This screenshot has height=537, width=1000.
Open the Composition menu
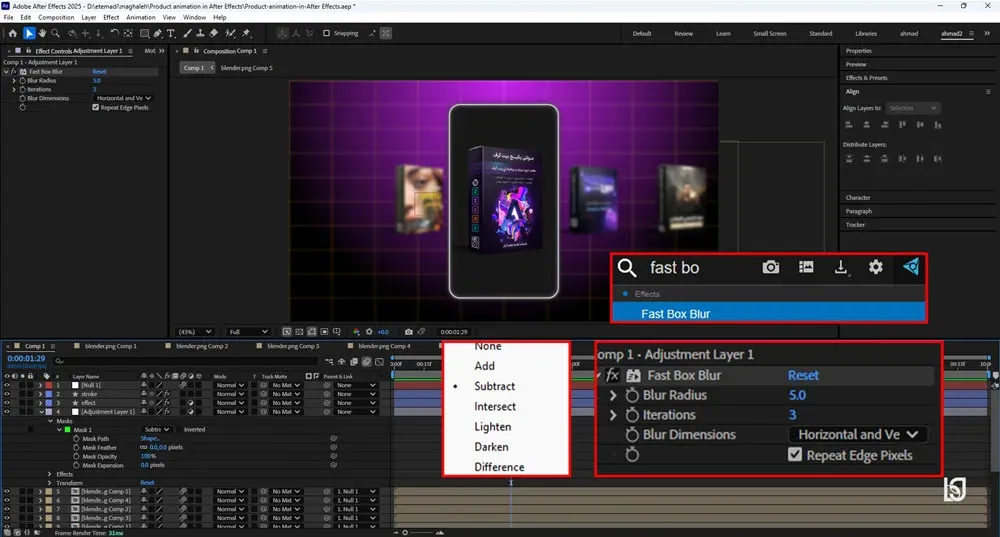point(56,17)
